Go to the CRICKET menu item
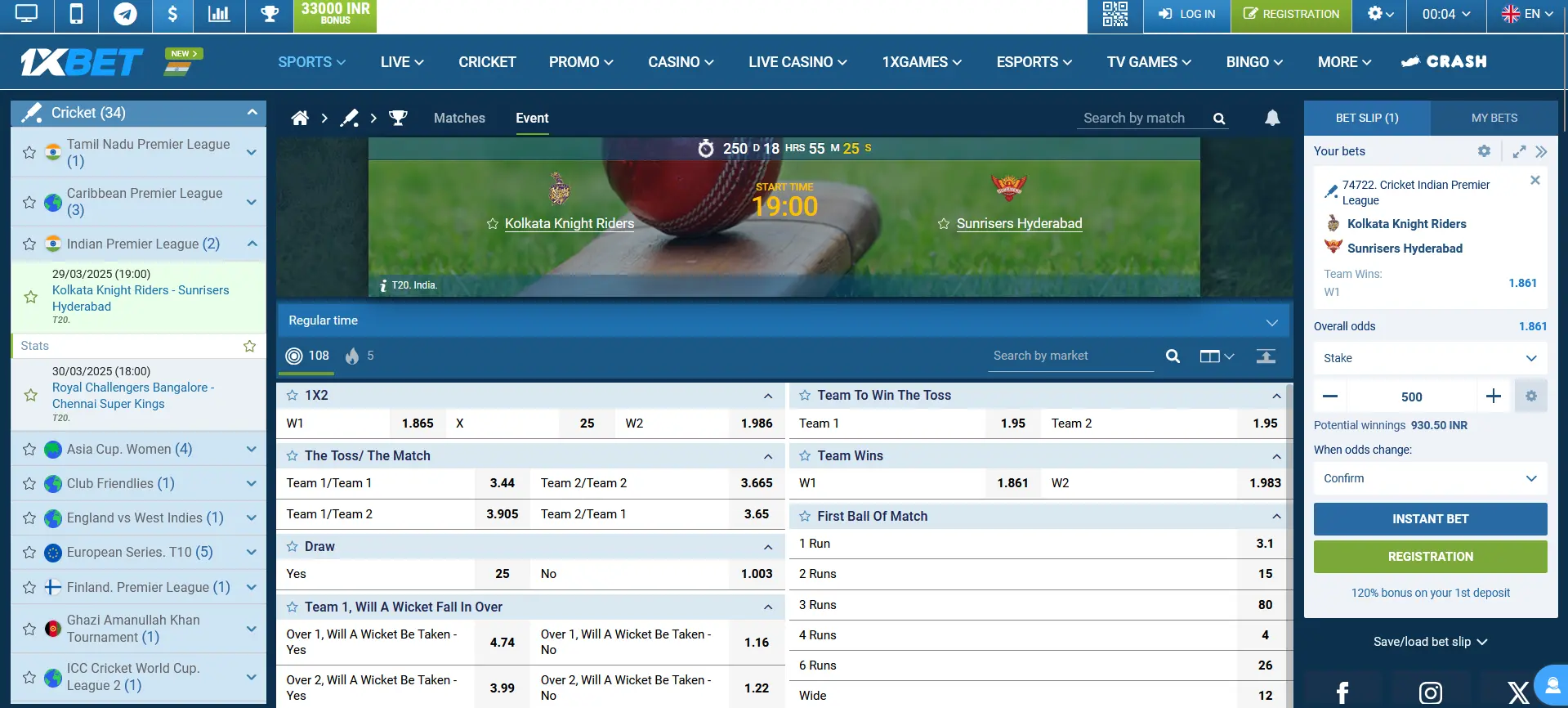 click(x=487, y=62)
